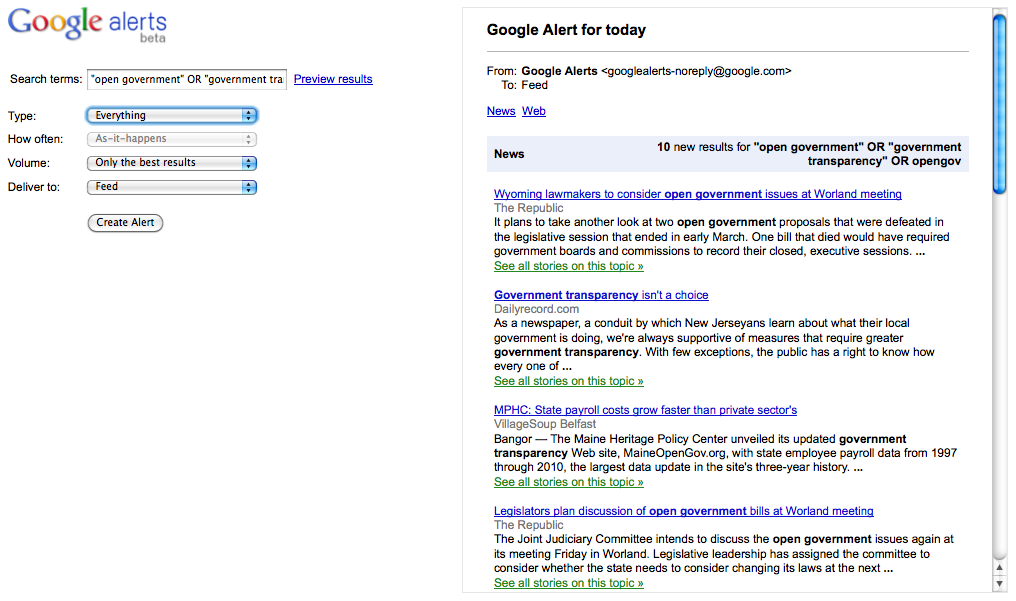Click the Preview results link
Screen dimensions: 1016x601
coord(333,79)
